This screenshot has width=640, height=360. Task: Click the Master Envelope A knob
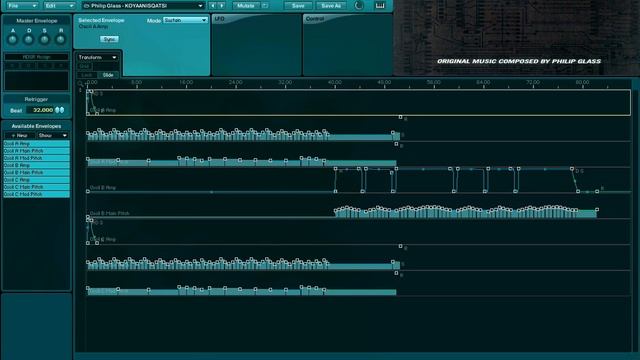13,40
